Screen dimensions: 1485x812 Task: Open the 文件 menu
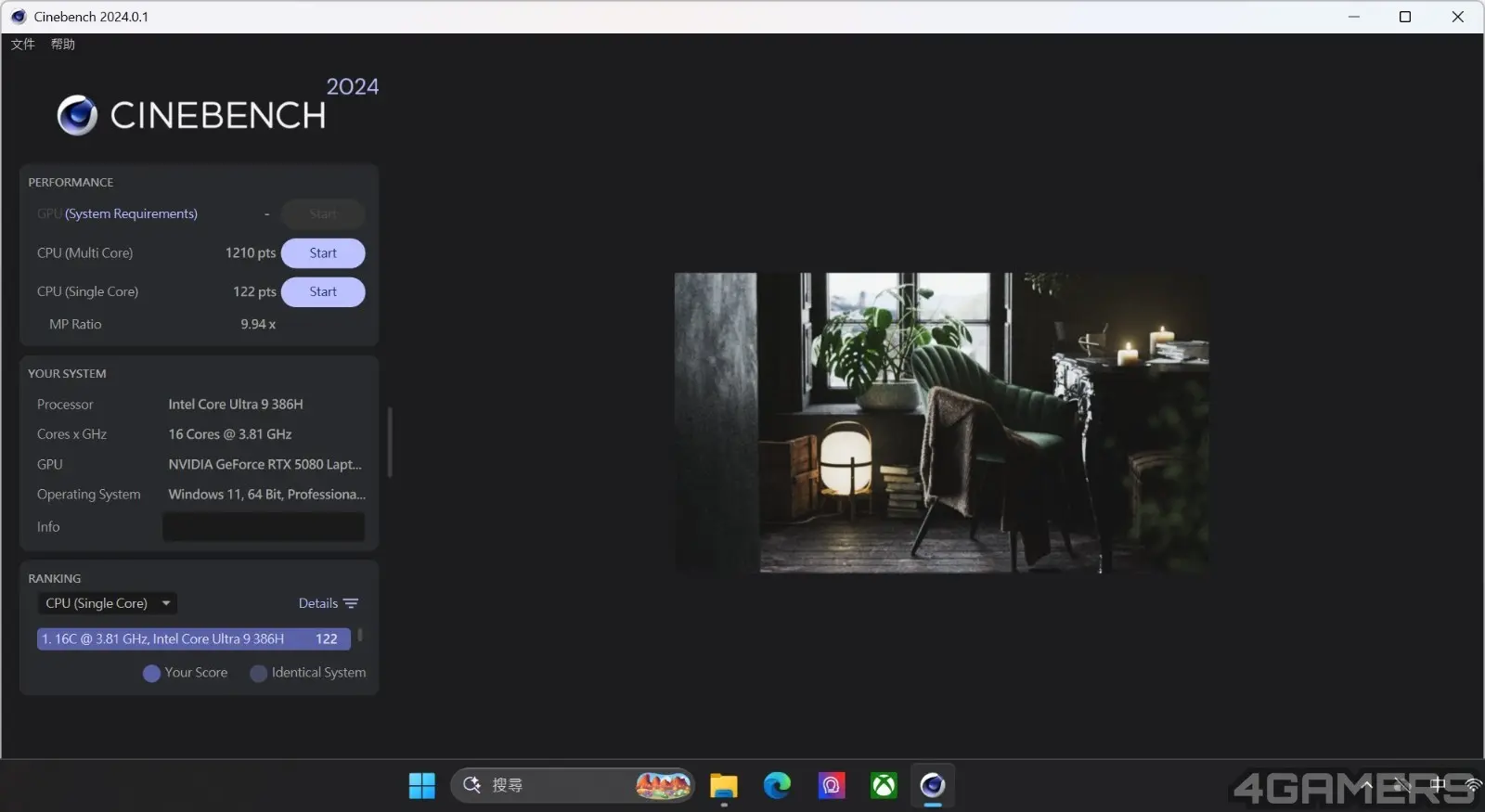point(23,45)
